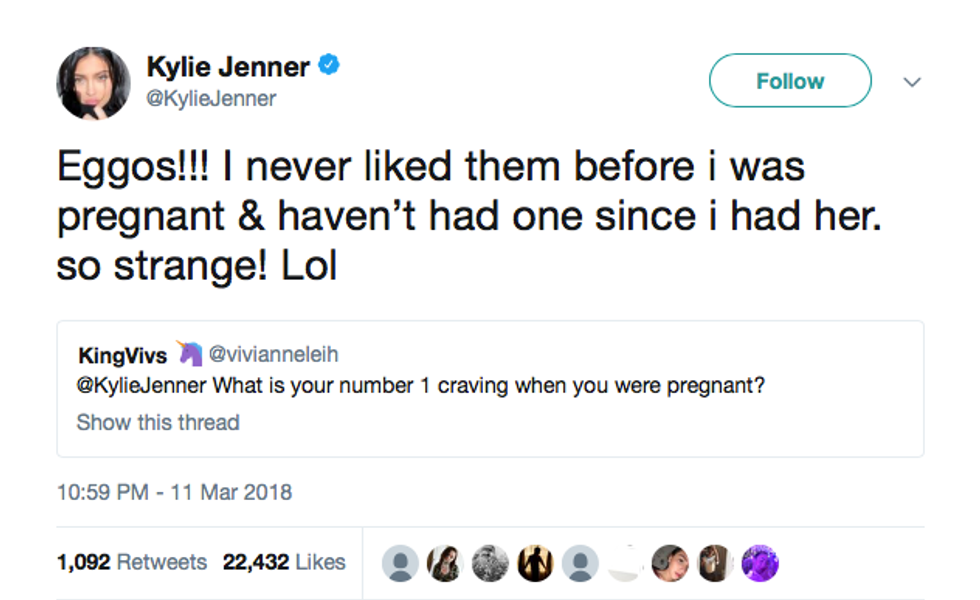Viewport: 980px width, 600px height.
Task: Open Kylie Jenner's profile picture
Action: tap(93, 83)
